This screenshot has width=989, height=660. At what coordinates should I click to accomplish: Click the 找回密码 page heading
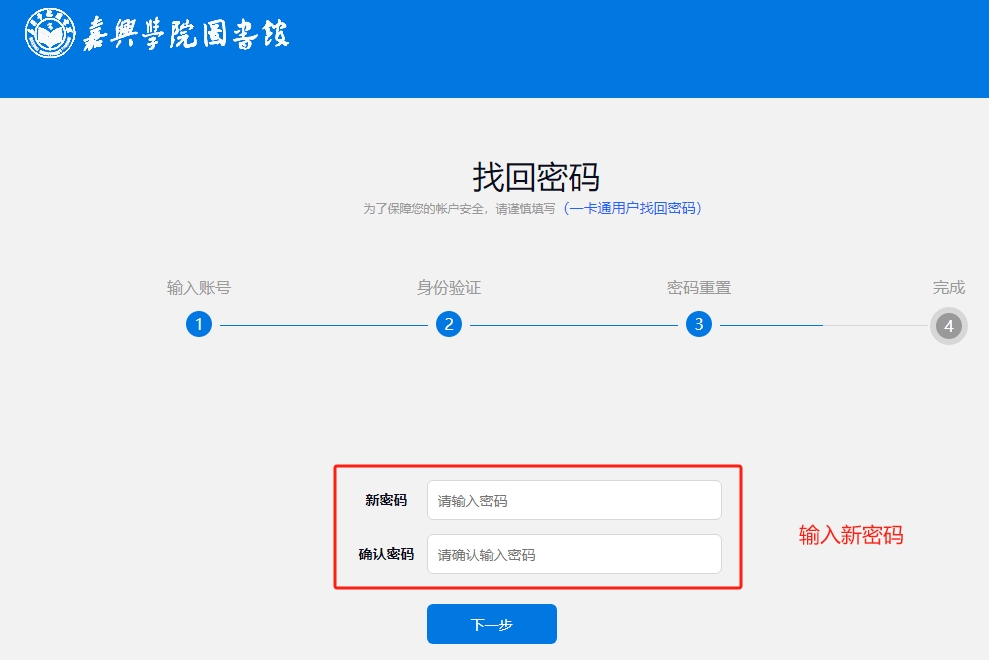point(536,177)
